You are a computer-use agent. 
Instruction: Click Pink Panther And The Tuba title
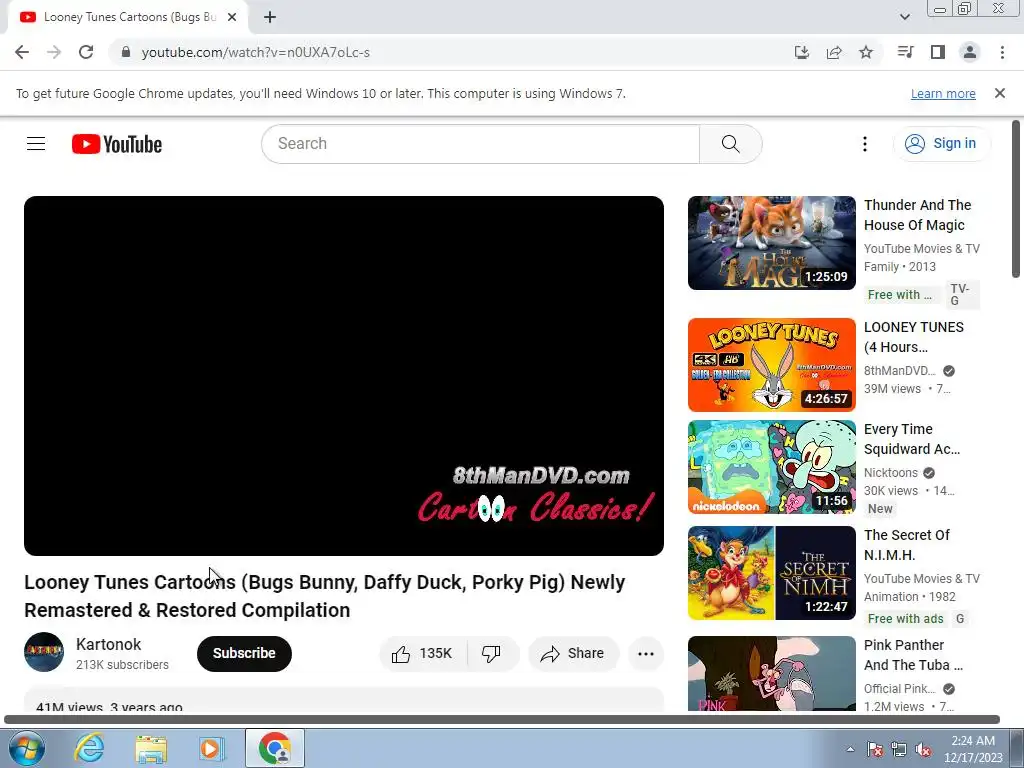point(913,654)
